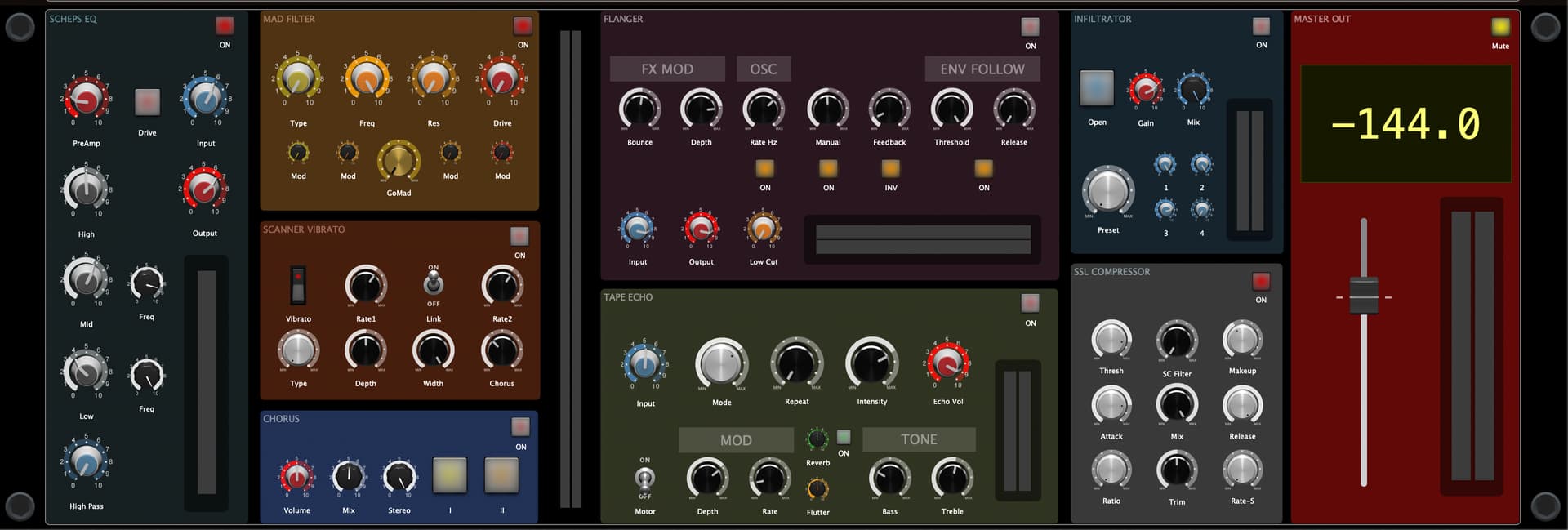Click the Flanger Bounce knob

639,109
